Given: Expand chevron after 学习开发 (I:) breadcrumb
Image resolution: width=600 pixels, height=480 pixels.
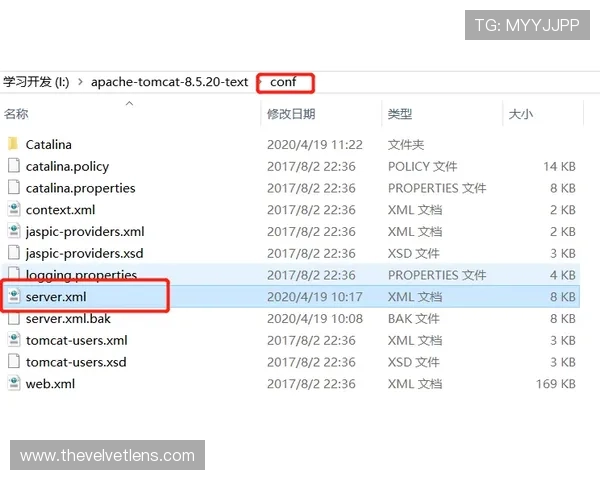Looking at the screenshot, I should [80, 82].
